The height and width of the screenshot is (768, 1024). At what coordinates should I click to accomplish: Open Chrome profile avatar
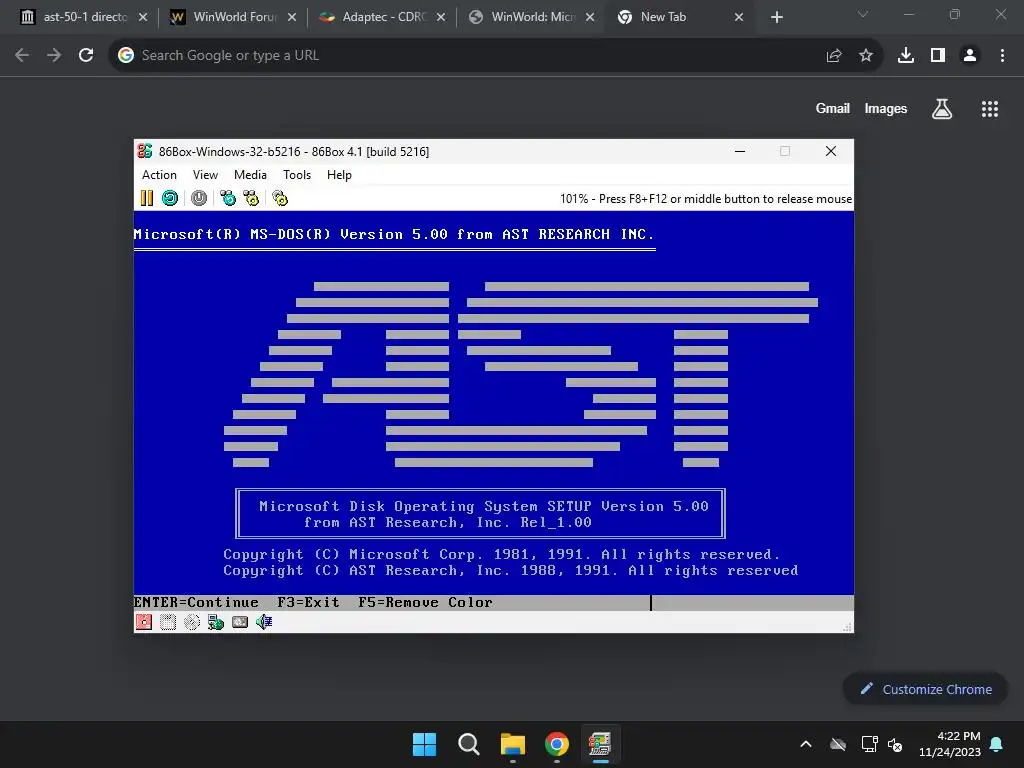[970, 56]
